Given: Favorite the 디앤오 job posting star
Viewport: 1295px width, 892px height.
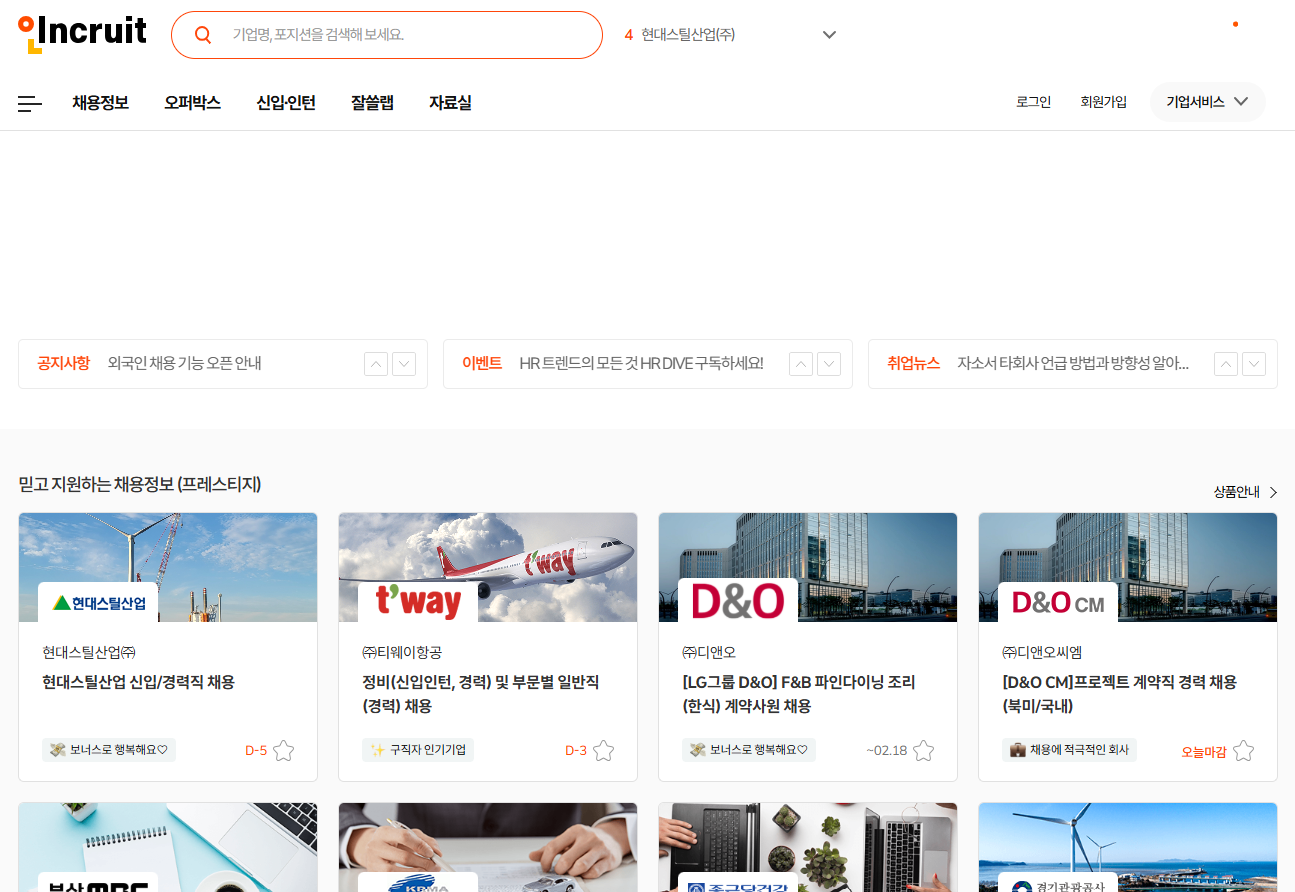Looking at the screenshot, I should pos(924,750).
